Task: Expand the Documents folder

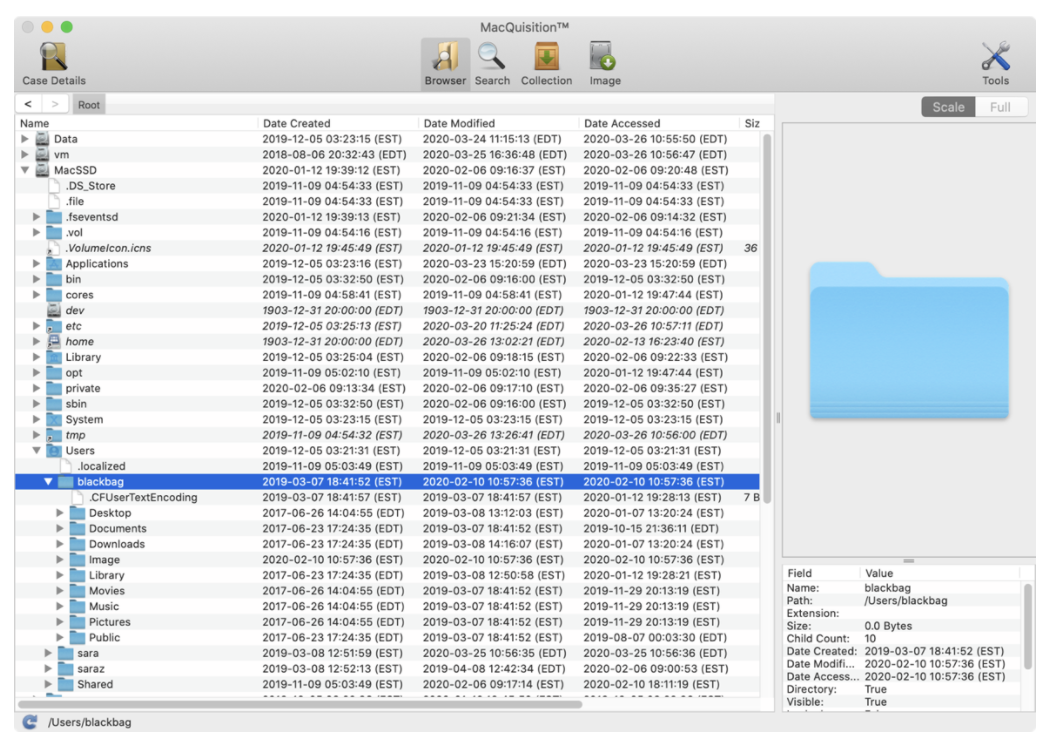Action: pos(60,528)
